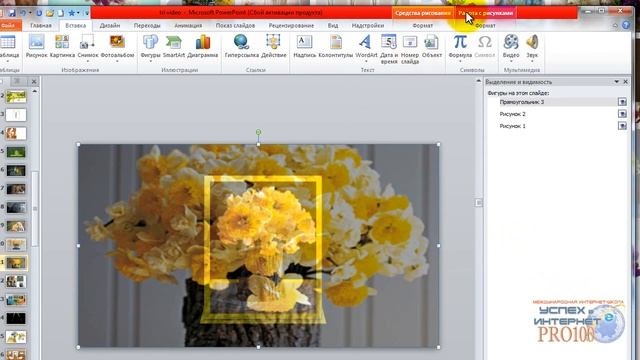Open the Картинка clip art tool
Screen dimensions: 640x360
(62, 46)
